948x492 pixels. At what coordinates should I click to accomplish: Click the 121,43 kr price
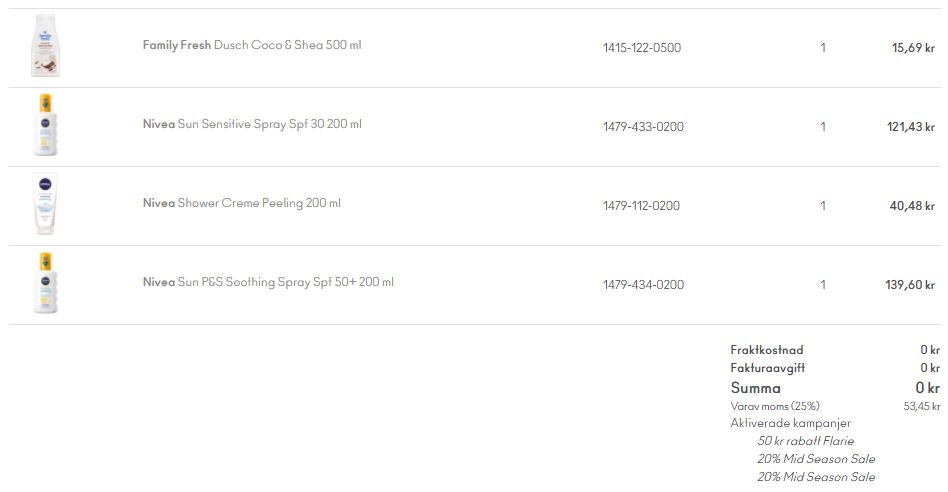pyautogui.click(x=911, y=127)
